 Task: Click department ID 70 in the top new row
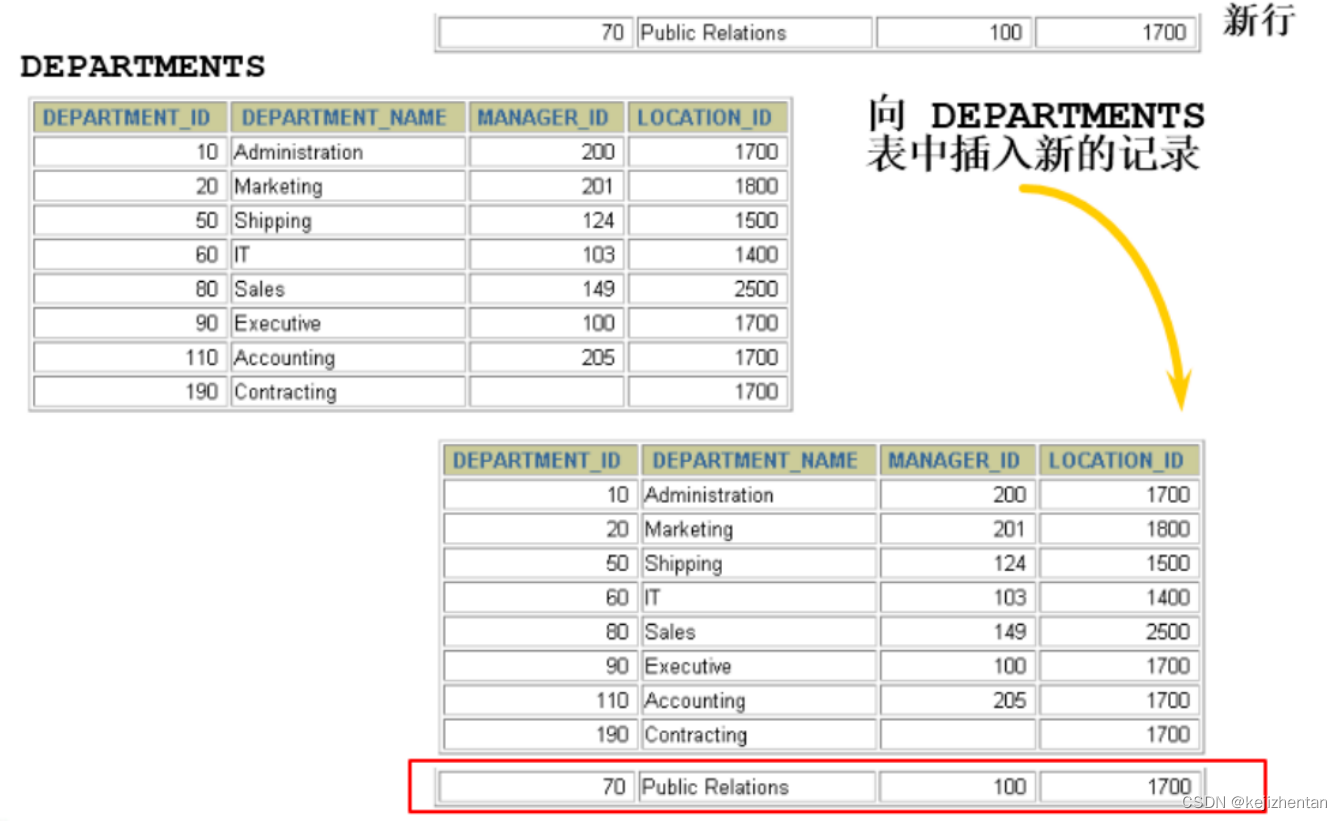(613, 33)
